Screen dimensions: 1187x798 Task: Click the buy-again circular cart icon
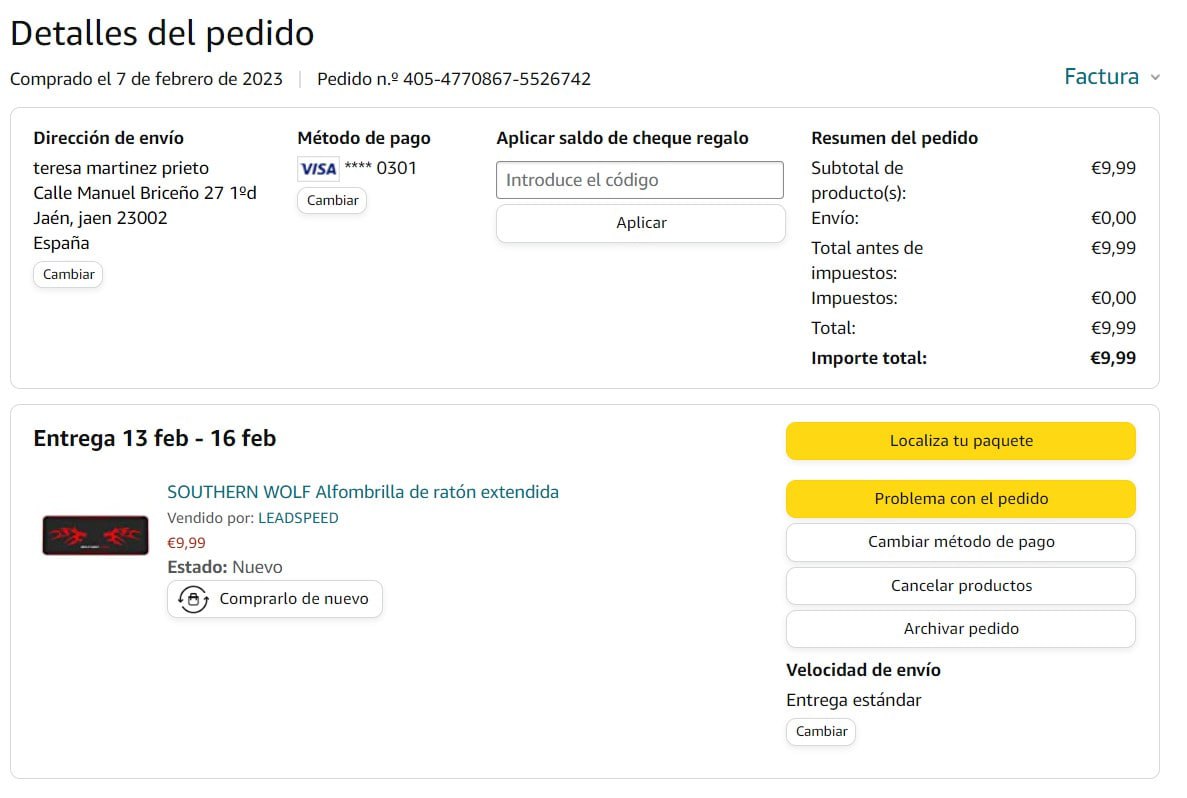click(192, 599)
